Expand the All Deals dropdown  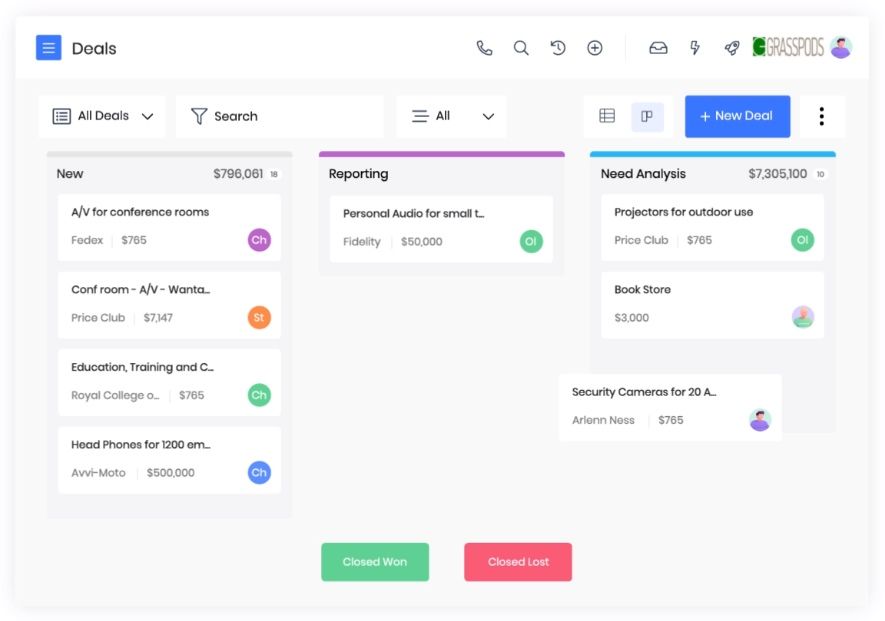click(102, 116)
